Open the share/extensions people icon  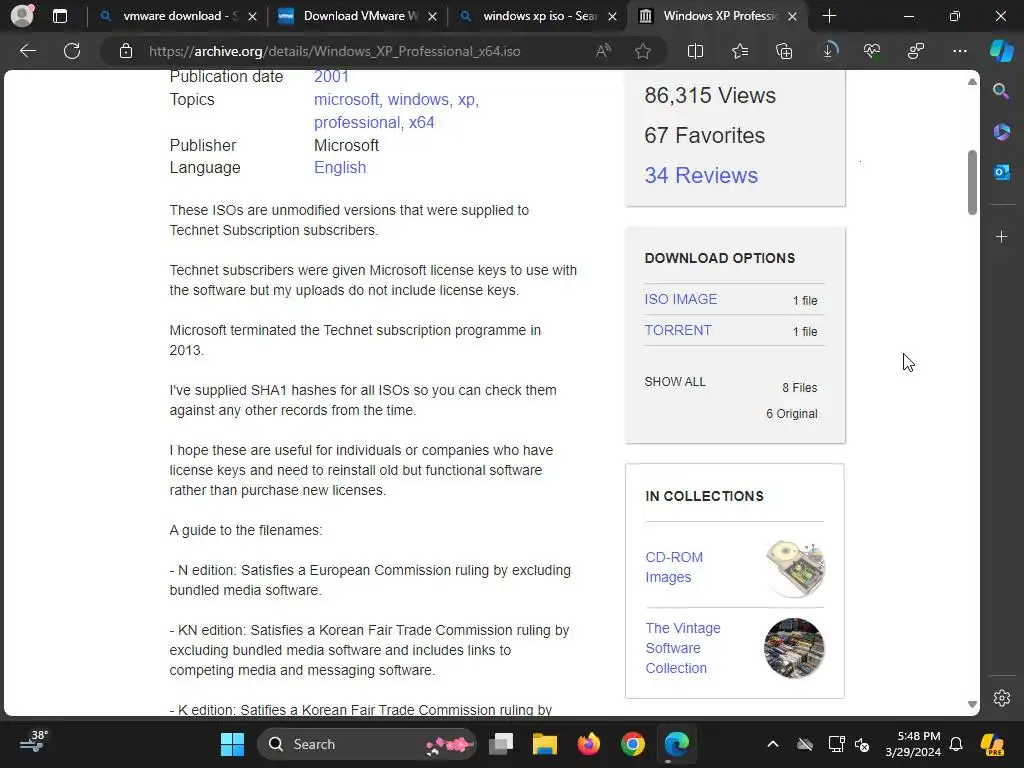[x=916, y=51]
